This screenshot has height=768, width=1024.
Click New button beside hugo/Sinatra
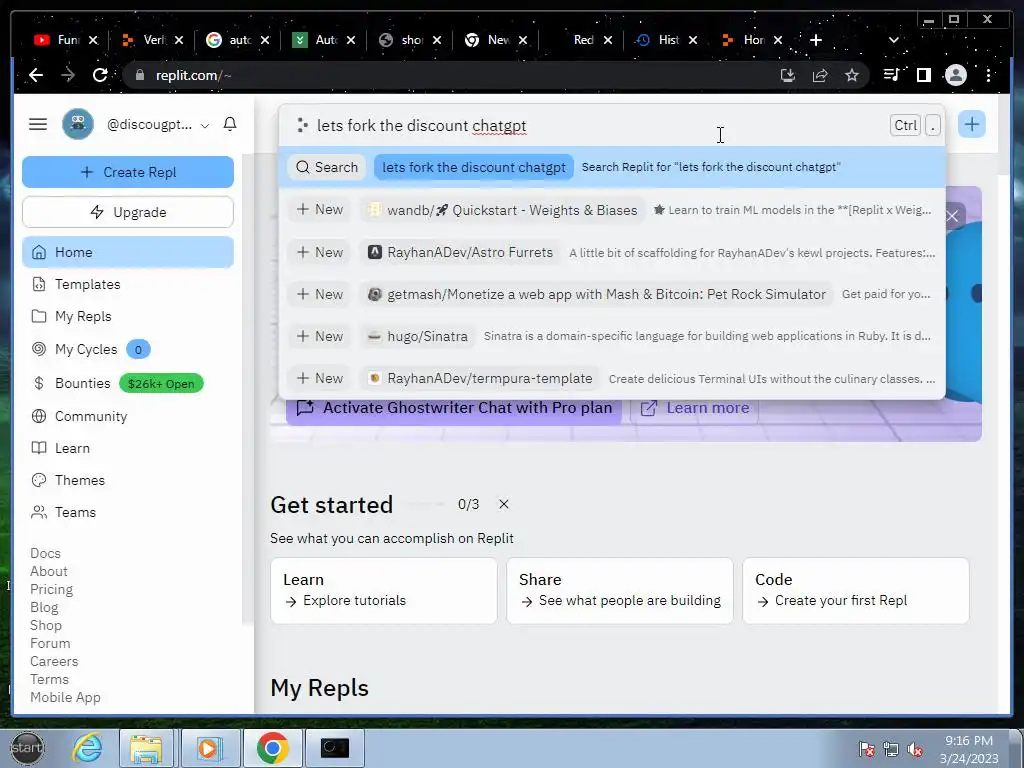pyautogui.click(x=320, y=336)
